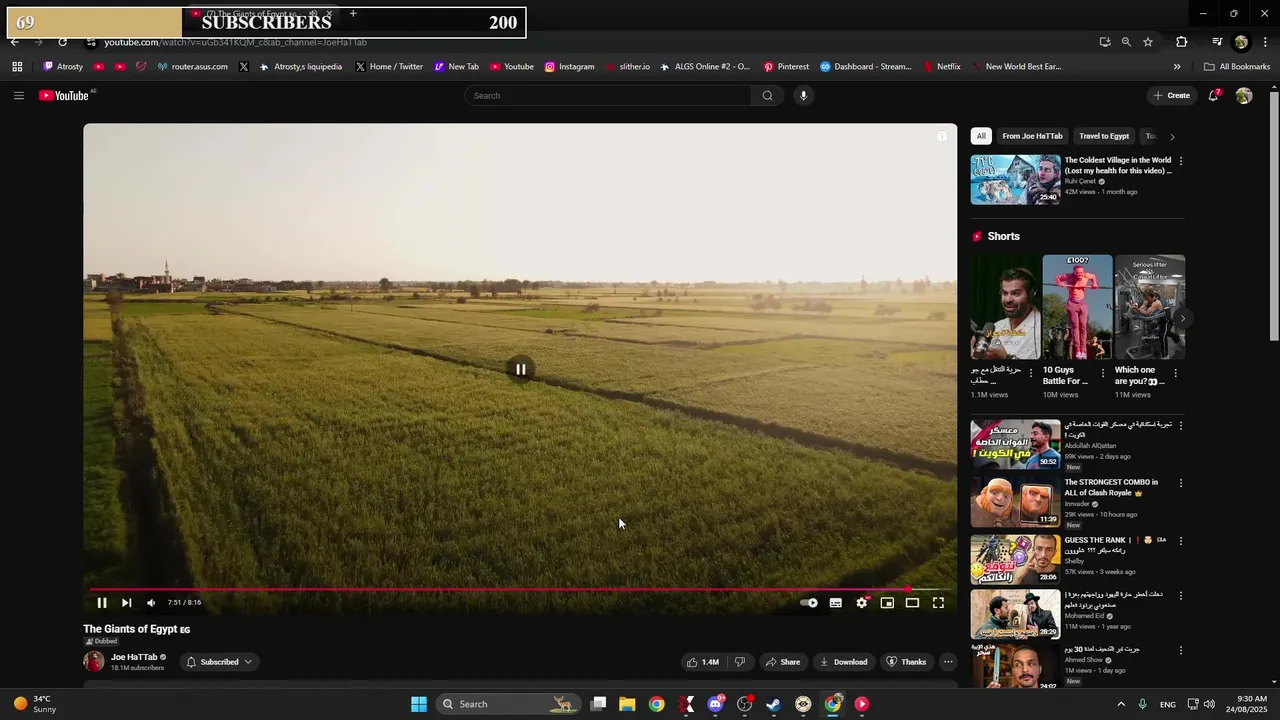Click Joe HaTTab channel avatar

tap(94, 662)
